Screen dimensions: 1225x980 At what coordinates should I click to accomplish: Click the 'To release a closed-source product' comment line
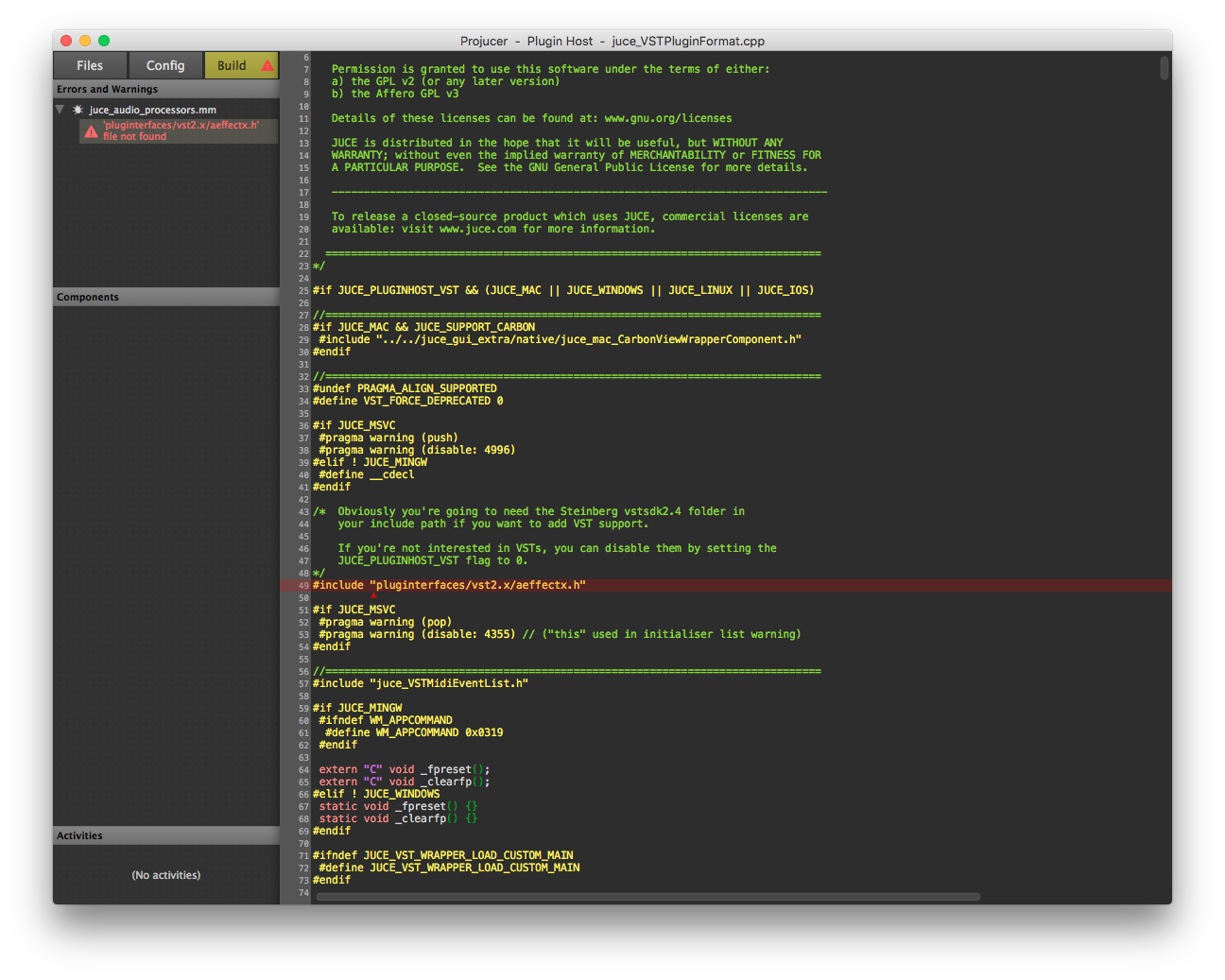point(570,216)
